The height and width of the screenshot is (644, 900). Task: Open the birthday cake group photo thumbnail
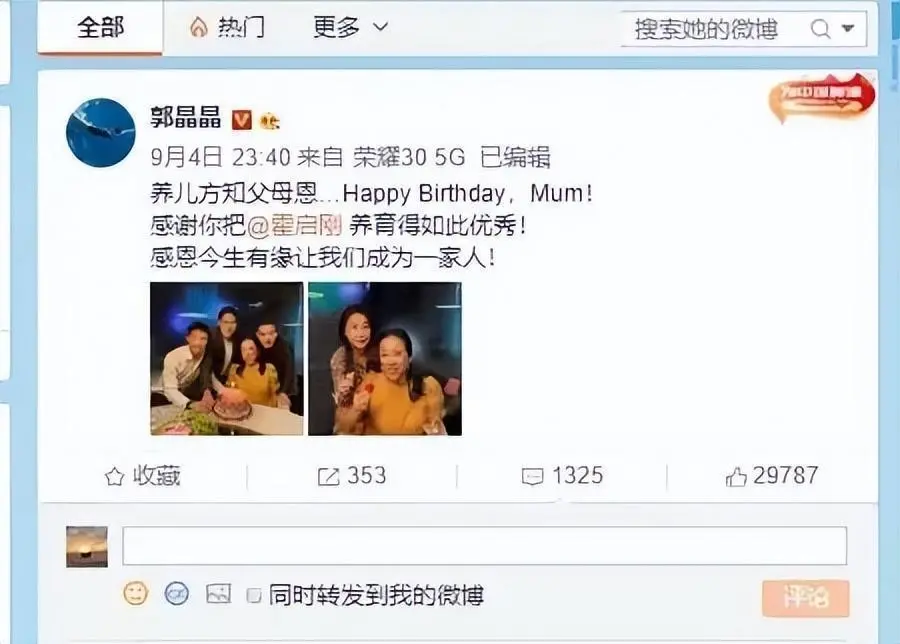[x=227, y=359]
